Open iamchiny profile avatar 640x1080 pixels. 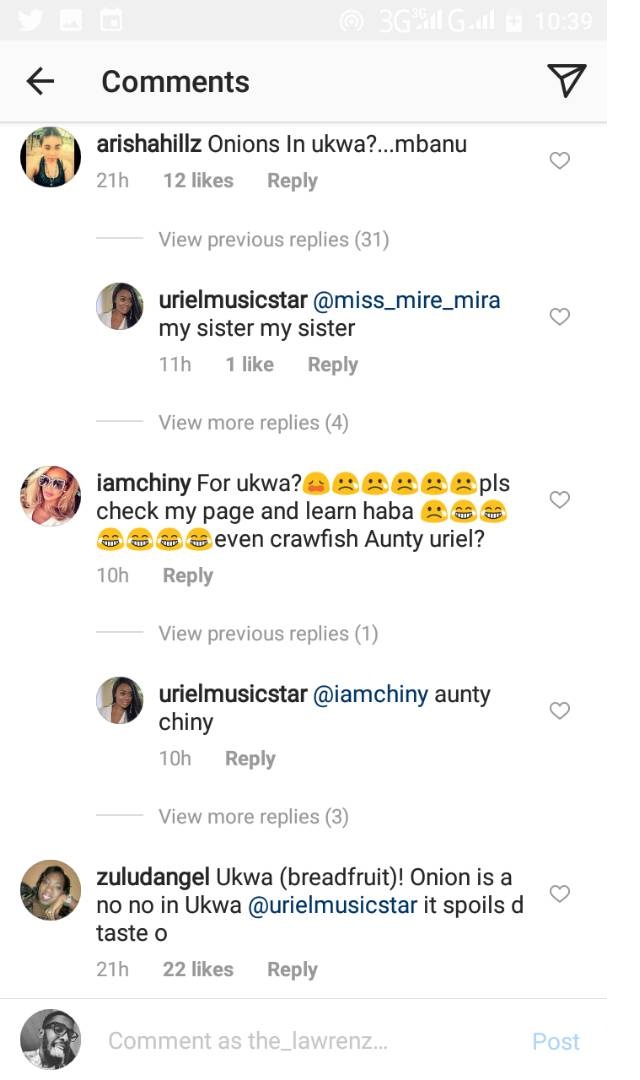[x=51, y=496]
